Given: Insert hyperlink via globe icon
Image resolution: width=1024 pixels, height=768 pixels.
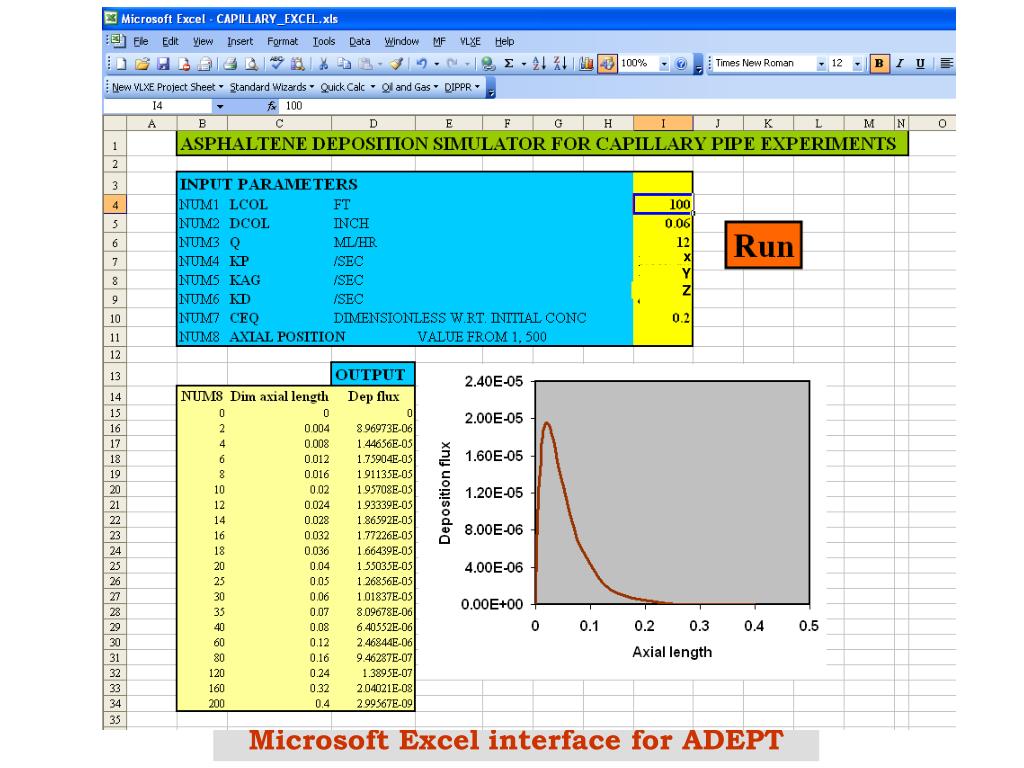Looking at the screenshot, I should pos(487,63).
